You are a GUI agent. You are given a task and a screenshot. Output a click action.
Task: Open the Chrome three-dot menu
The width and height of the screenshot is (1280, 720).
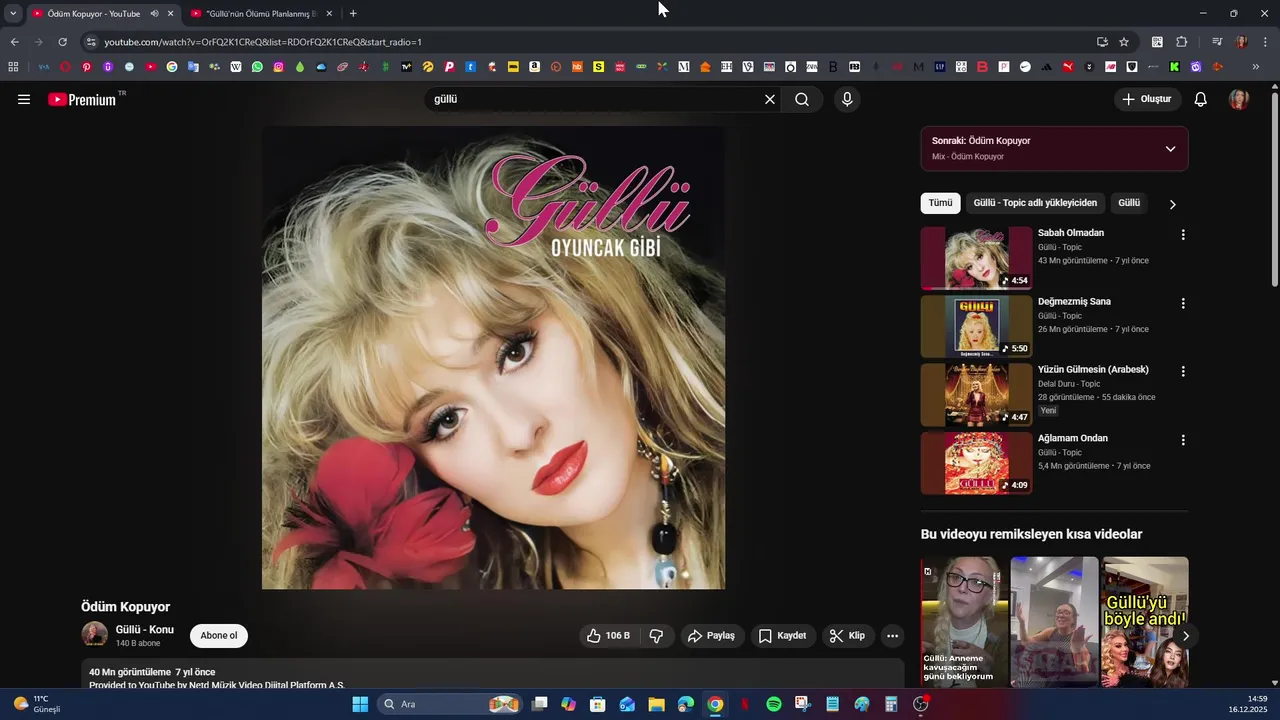point(1265,42)
